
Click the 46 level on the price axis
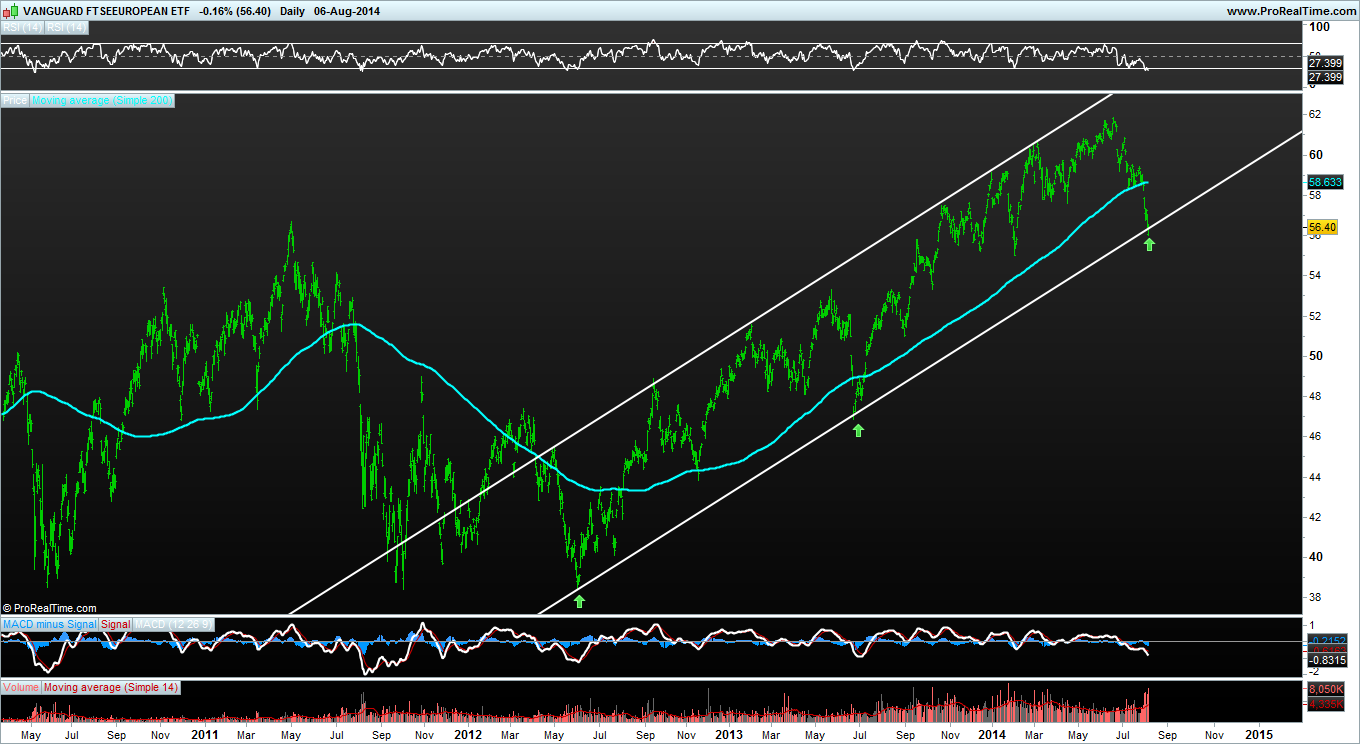[1315, 437]
